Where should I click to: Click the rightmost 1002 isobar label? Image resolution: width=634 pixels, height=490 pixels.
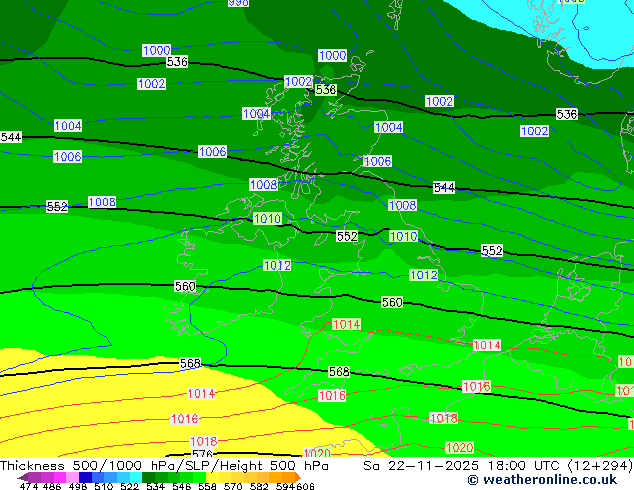coord(535,131)
